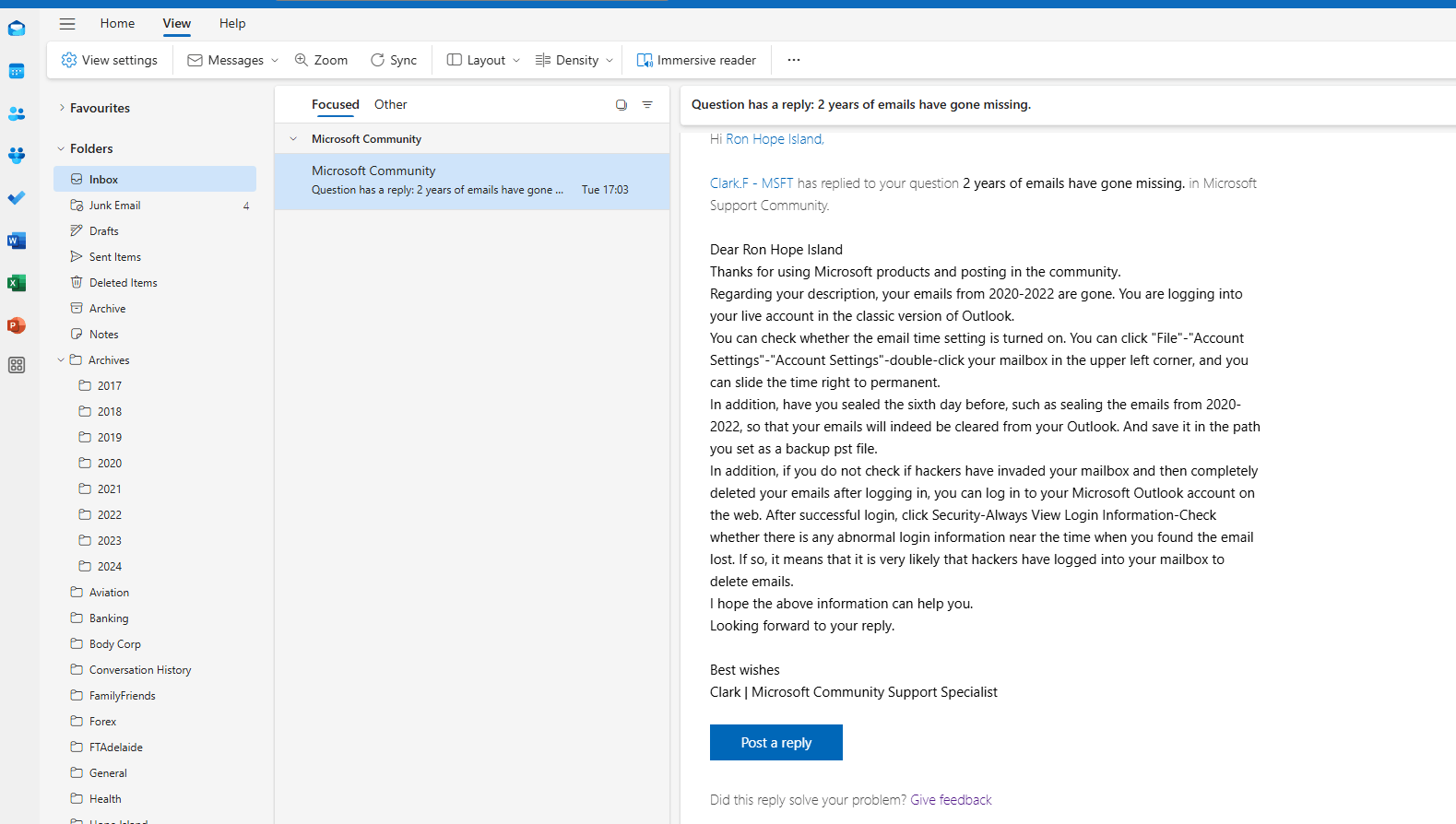Click Post a reply button
The image size is (1456, 824).
776,743
